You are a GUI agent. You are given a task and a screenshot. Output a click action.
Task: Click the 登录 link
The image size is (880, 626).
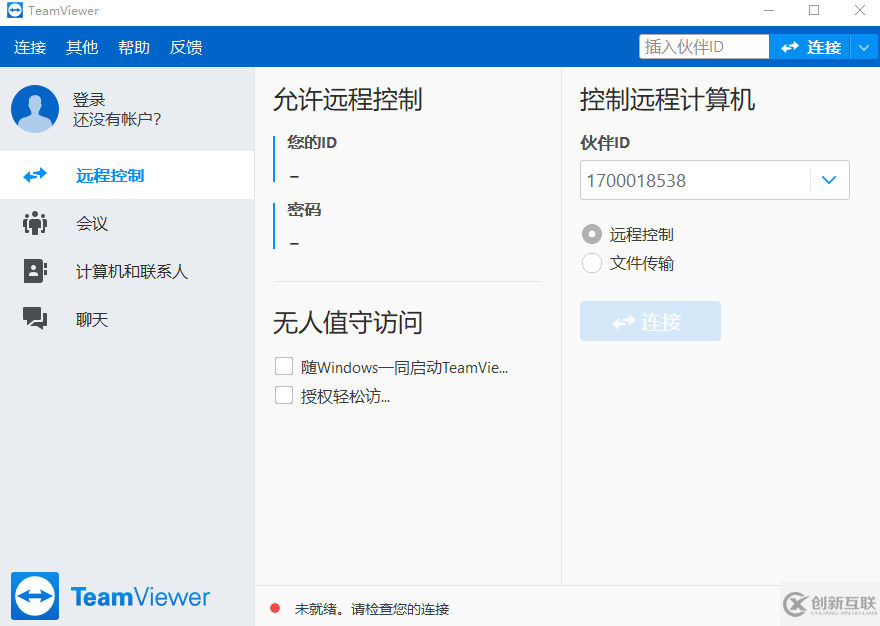click(89, 100)
